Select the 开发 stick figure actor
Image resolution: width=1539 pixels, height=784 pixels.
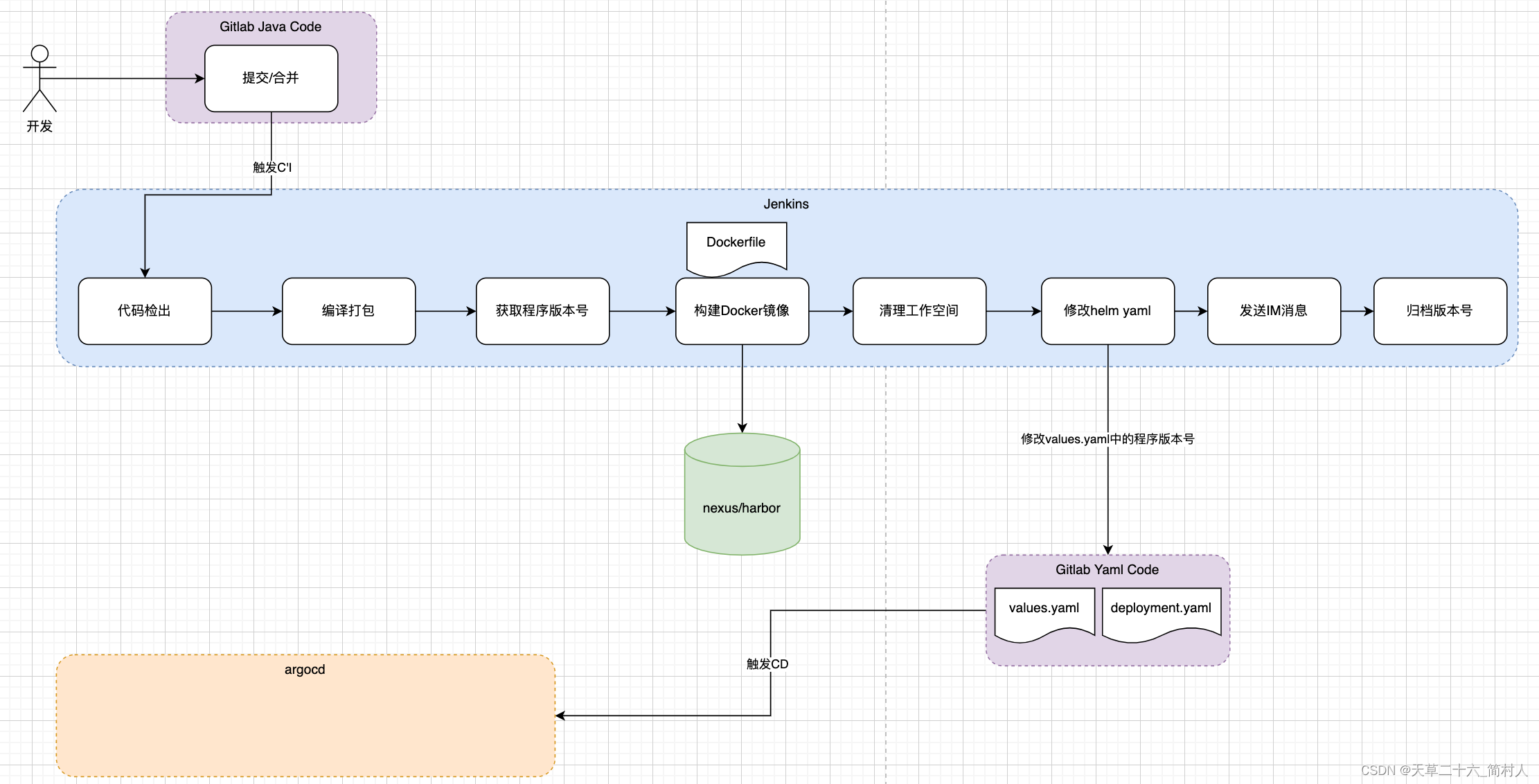(39, 78)
